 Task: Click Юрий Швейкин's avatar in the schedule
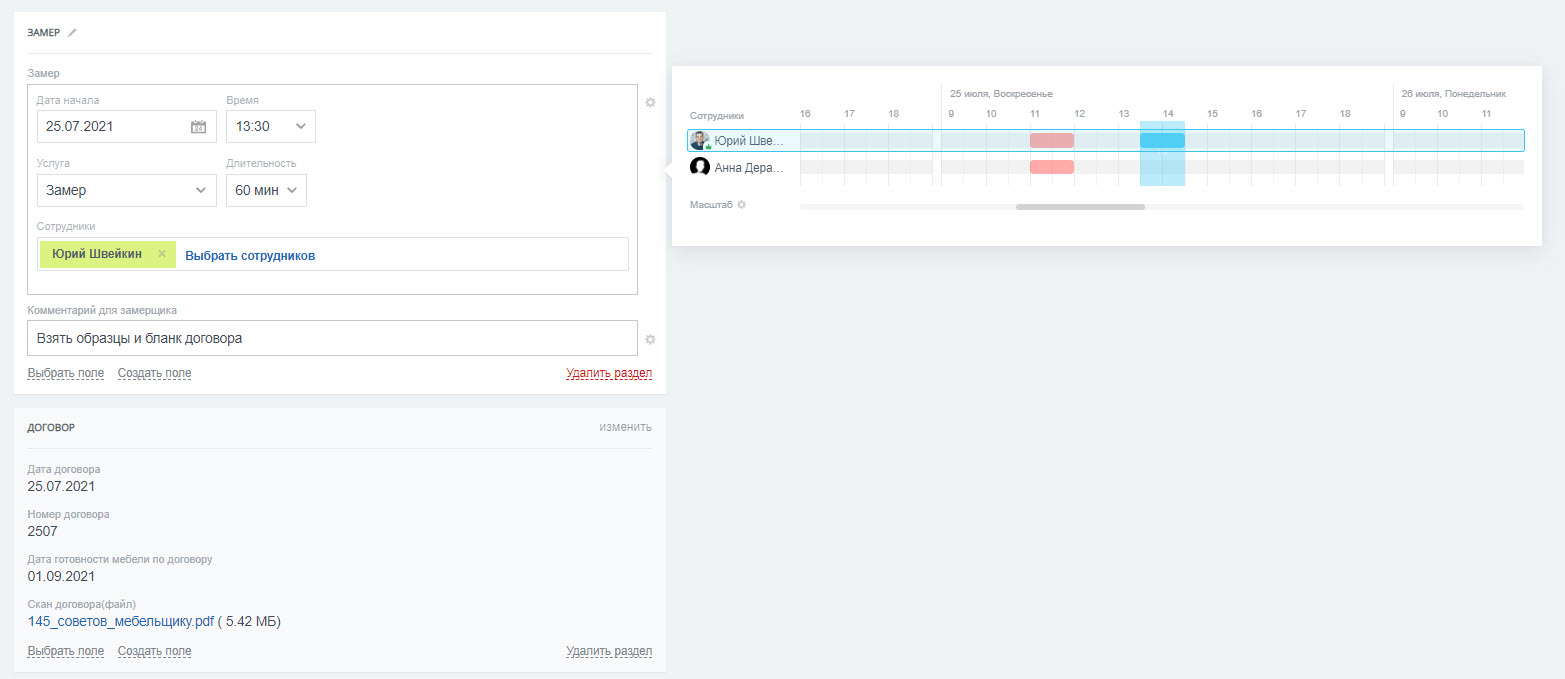[700, 140]
